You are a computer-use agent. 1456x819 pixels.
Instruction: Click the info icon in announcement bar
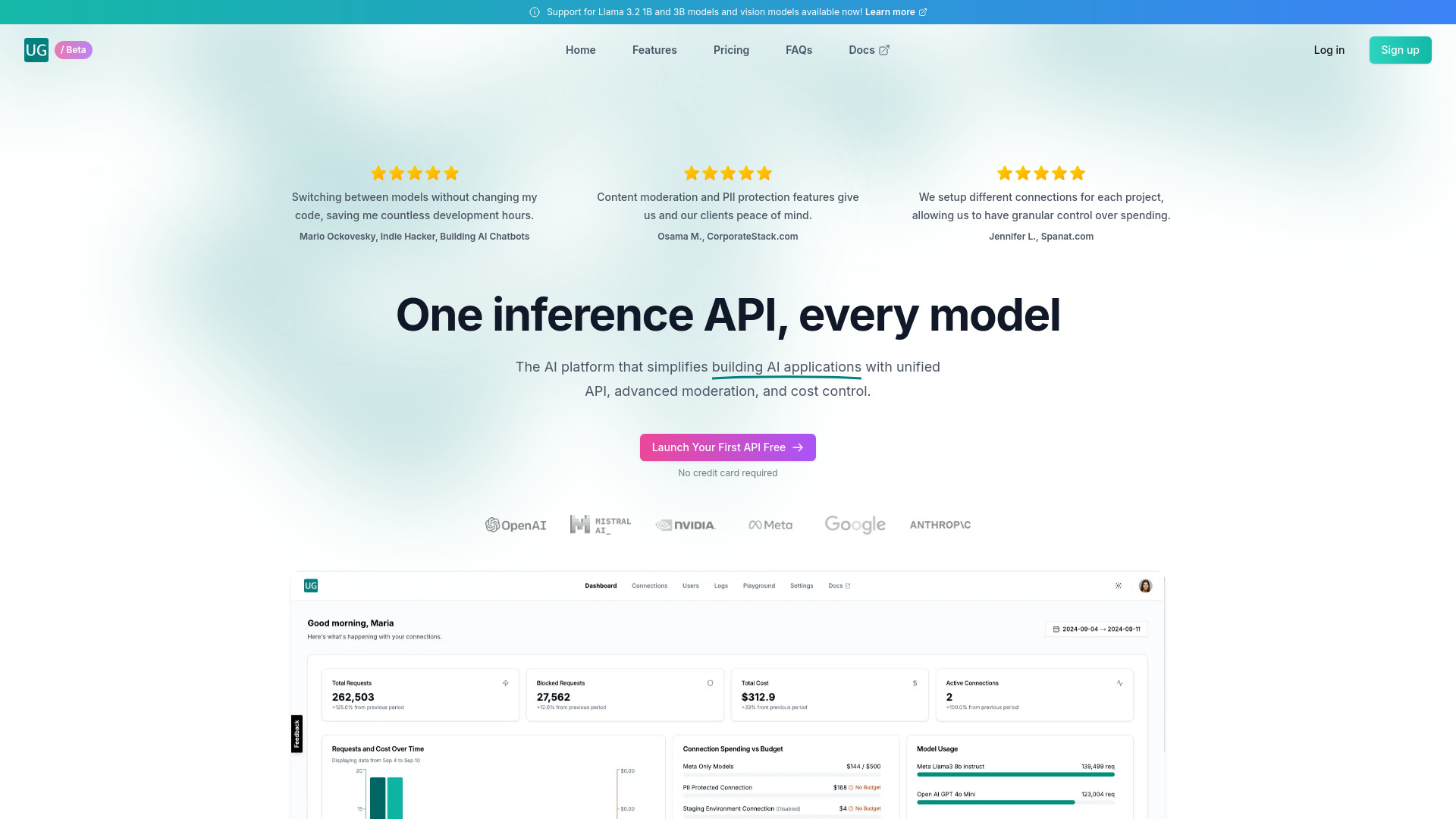(x=534, y=12)
